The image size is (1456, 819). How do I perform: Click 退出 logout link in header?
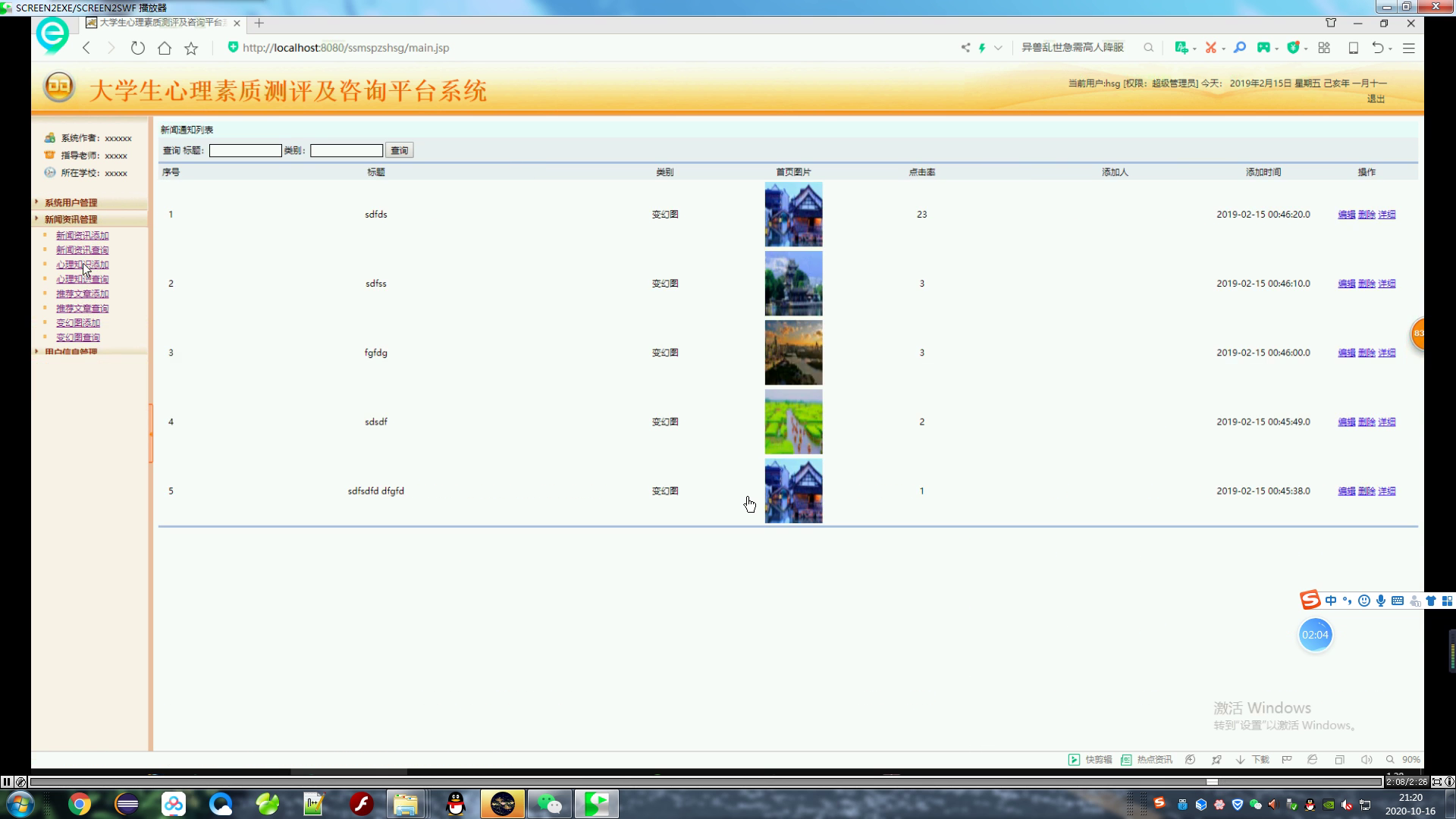pos(1376,99)
